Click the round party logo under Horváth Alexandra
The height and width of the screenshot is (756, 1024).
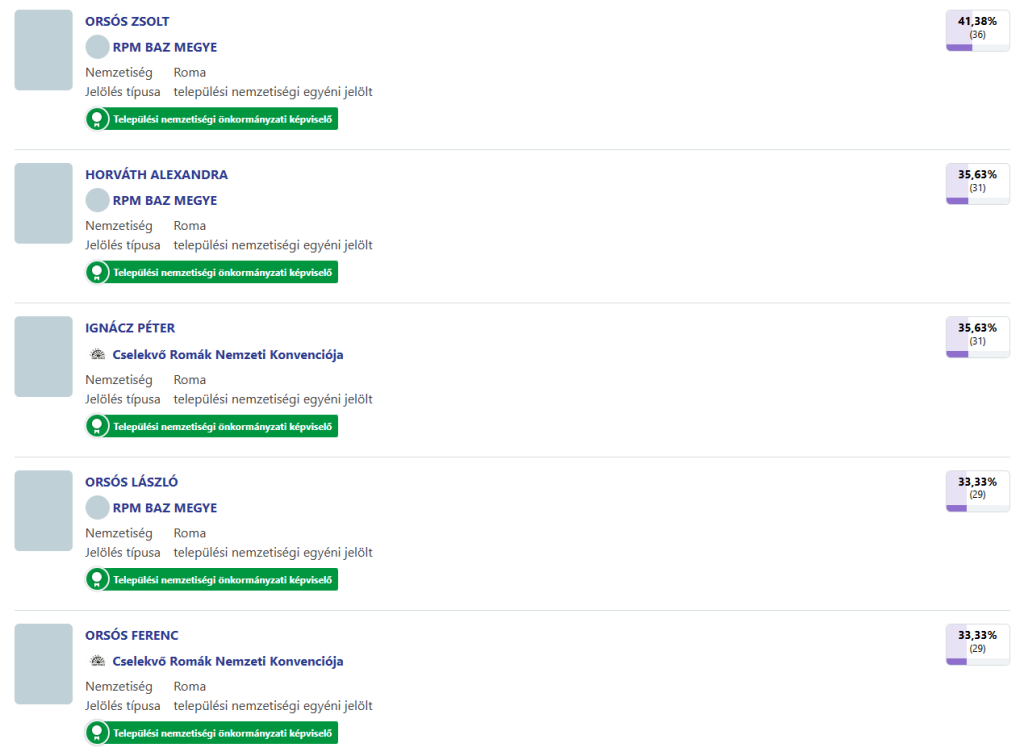coord(97,200)
